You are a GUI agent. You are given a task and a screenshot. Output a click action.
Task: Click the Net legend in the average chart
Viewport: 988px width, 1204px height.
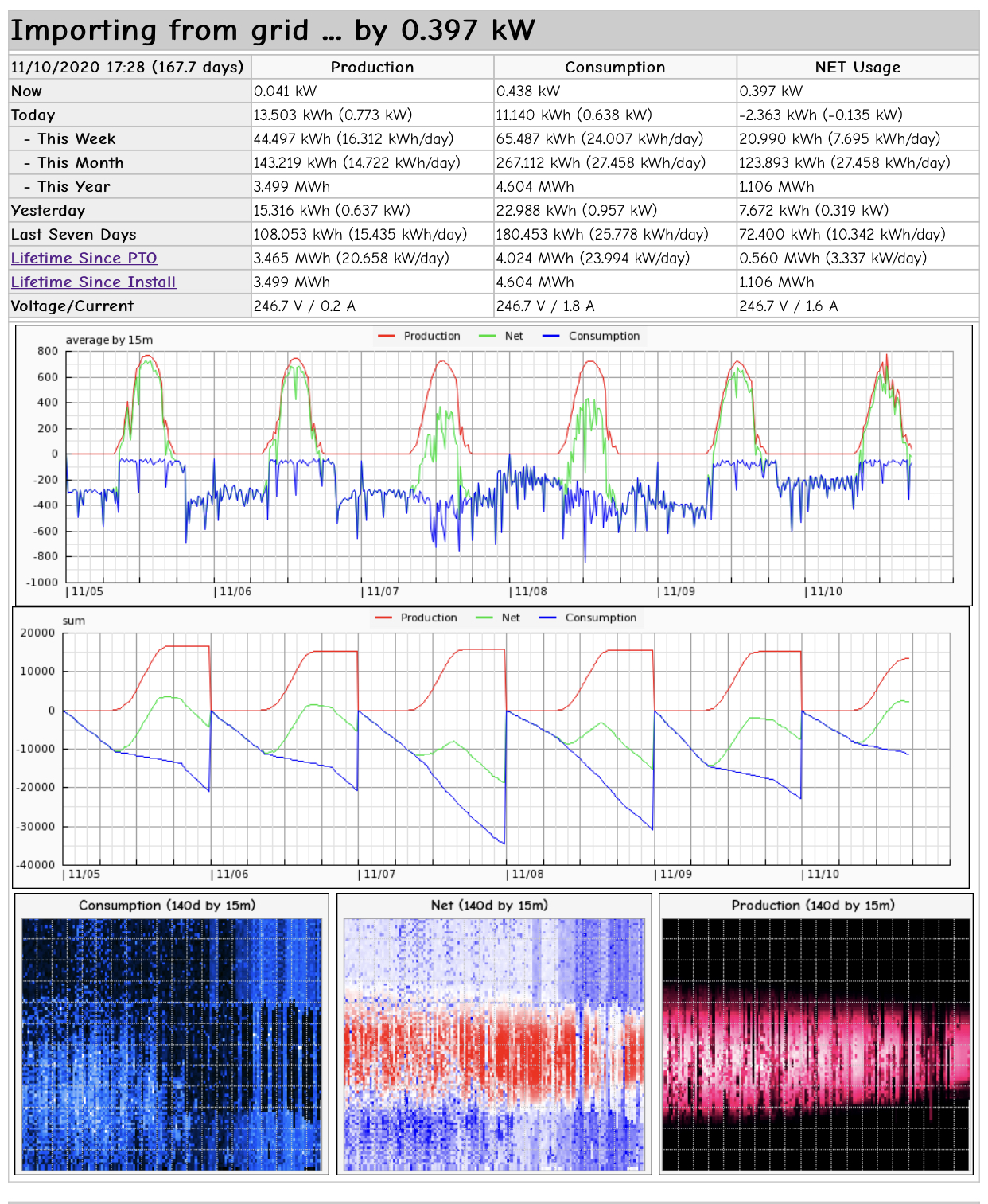coord(501,337)
